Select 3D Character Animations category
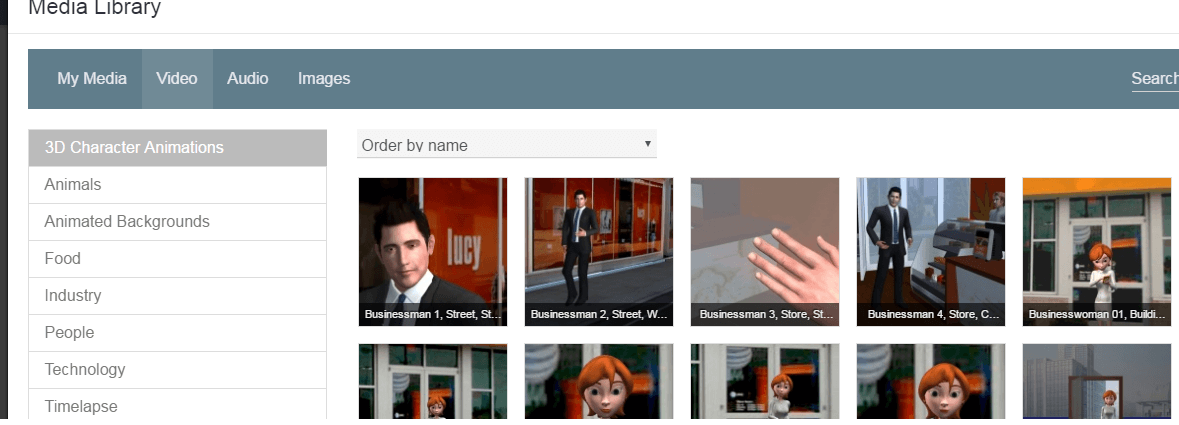The width and height of the screenshot is (1179, 425). pos(177,147)
